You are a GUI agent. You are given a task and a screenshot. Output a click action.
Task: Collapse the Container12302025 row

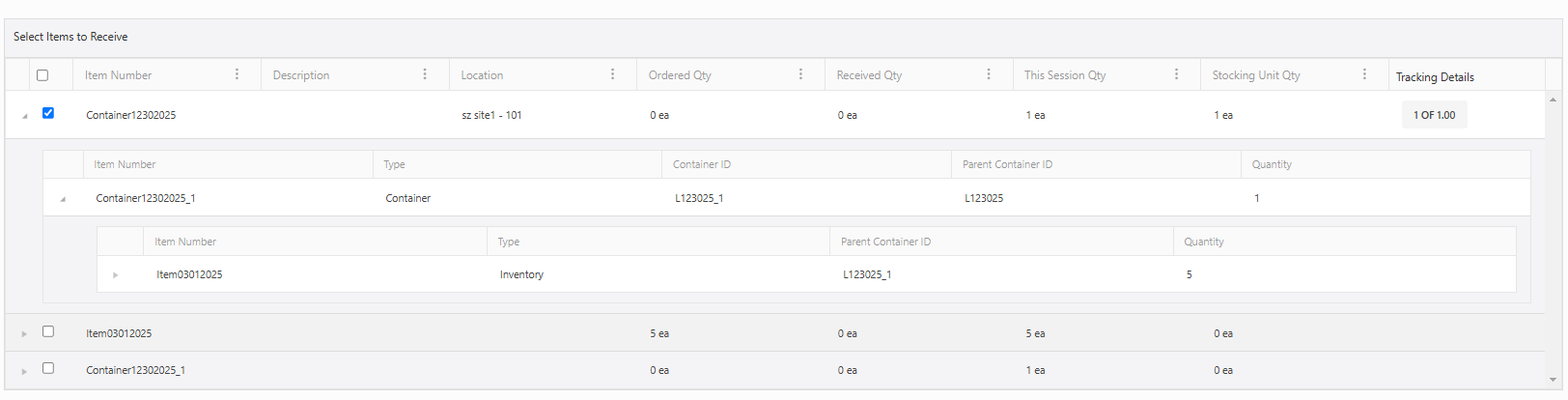tap(24, 116)
